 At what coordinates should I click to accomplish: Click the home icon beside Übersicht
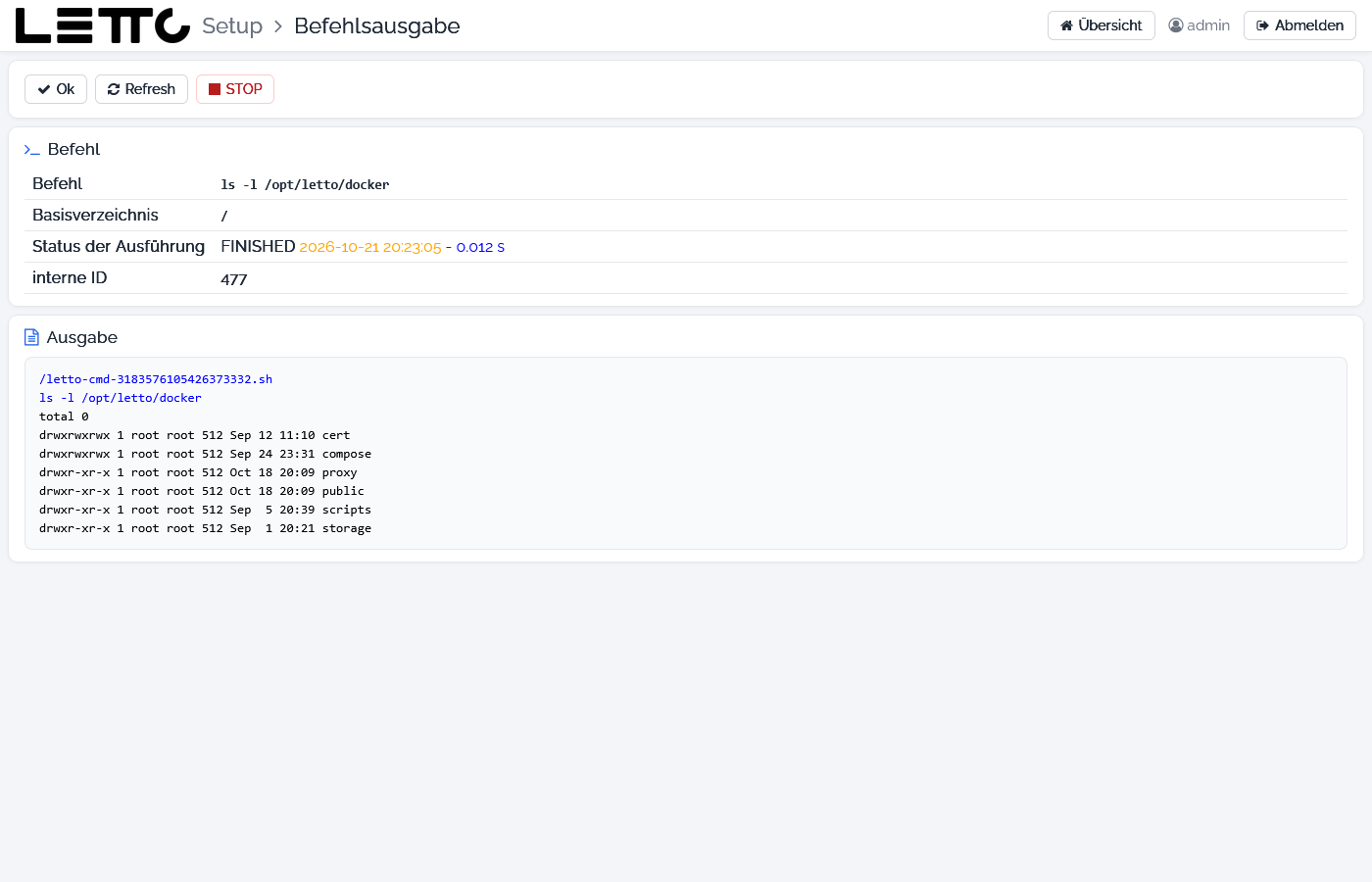pyautogui.click(x=1067, y=25)
